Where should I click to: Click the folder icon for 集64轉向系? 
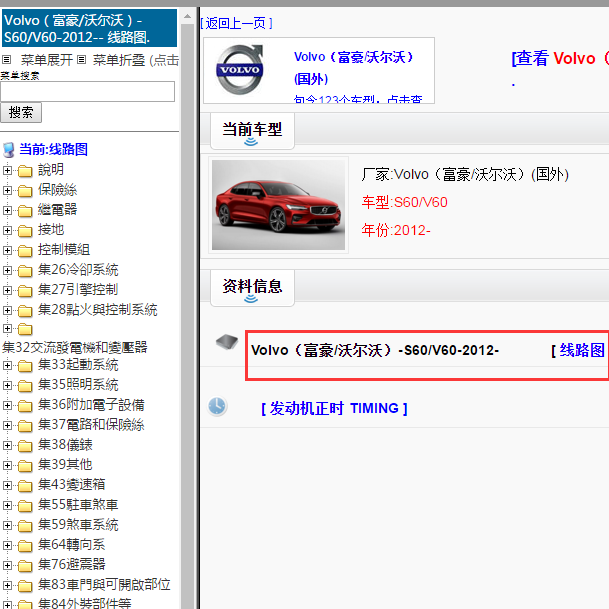tap(25, 546)
